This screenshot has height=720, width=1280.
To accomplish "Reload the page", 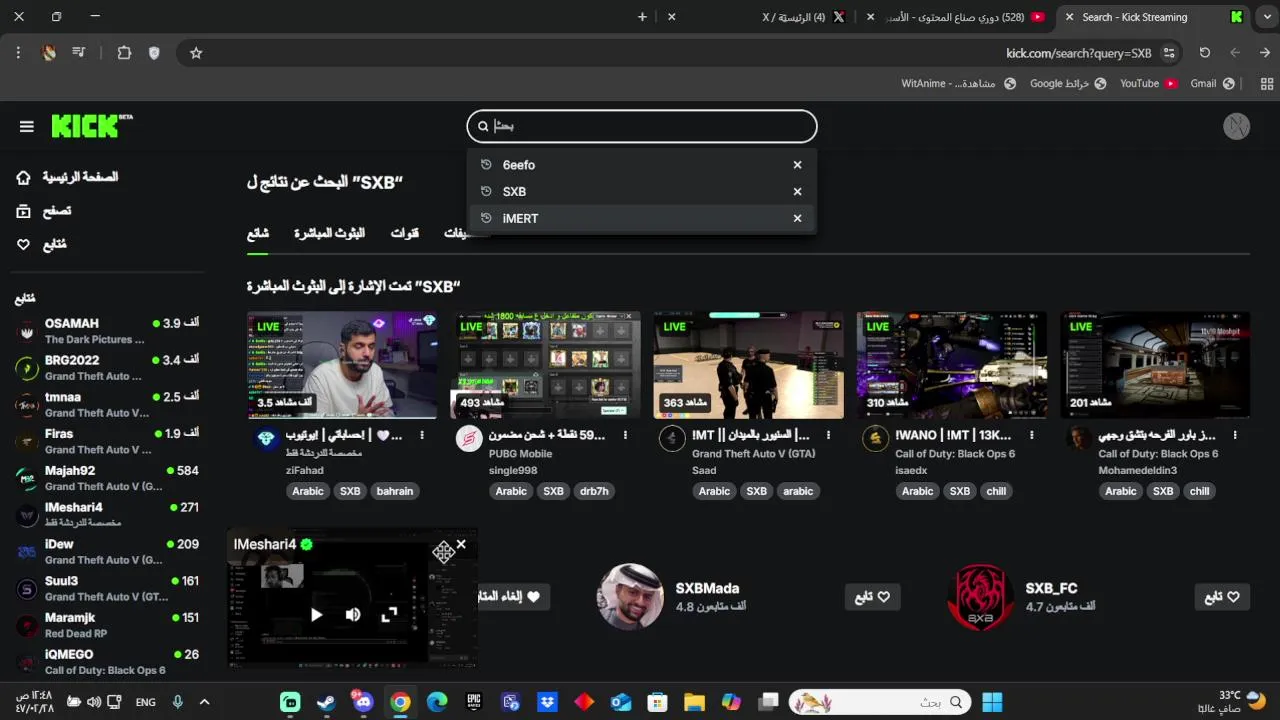I will tap(1205, 53).
